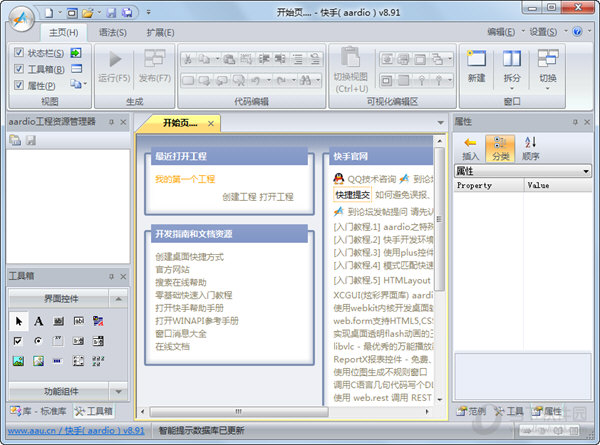Select the landscape picture control in toolbox

coord(18,361)
